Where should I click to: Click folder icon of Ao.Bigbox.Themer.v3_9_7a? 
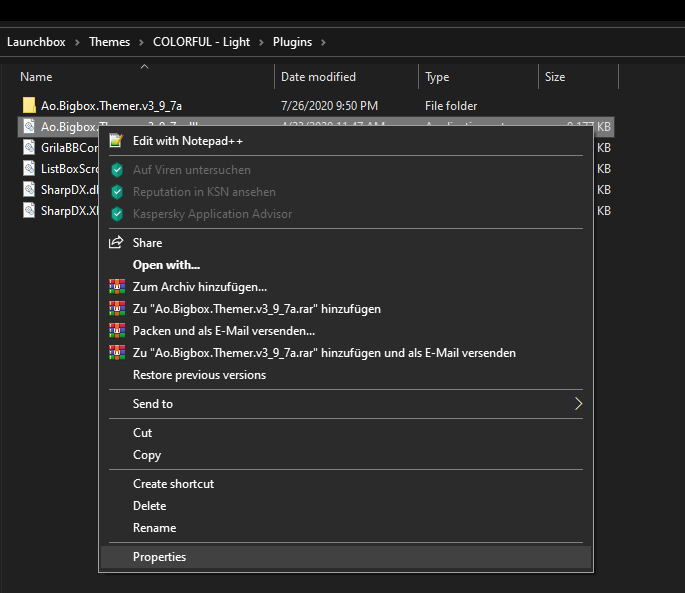[29, 105]
